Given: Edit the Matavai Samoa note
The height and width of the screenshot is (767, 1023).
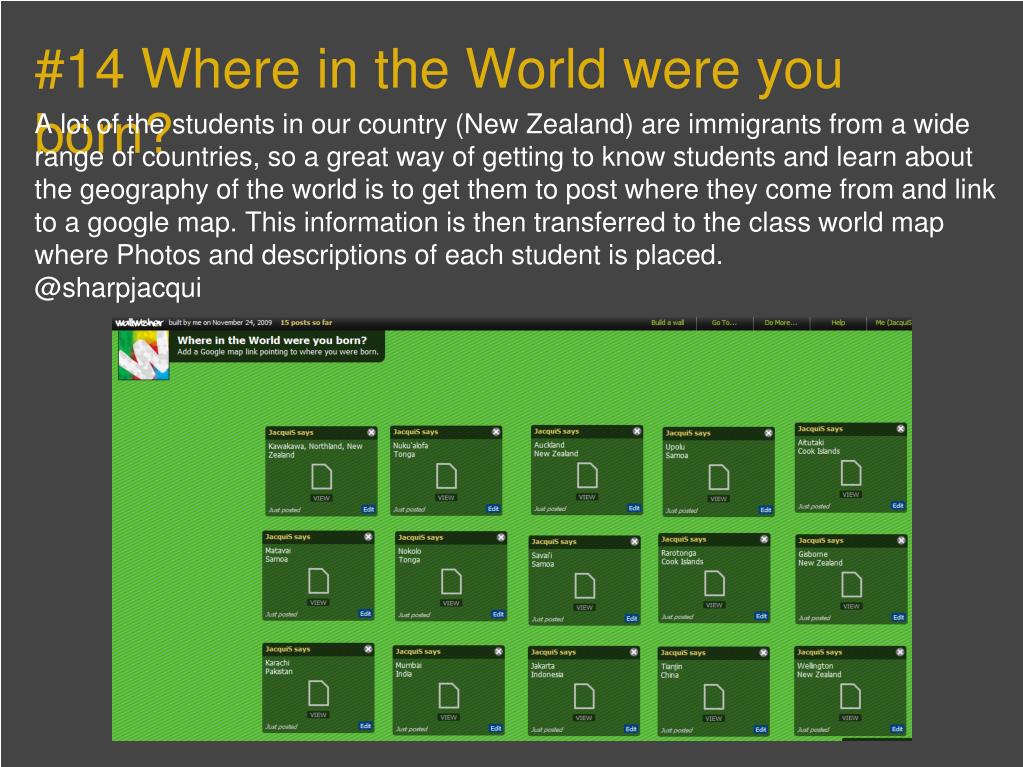Looking at the screenshot, I should 365,614.
